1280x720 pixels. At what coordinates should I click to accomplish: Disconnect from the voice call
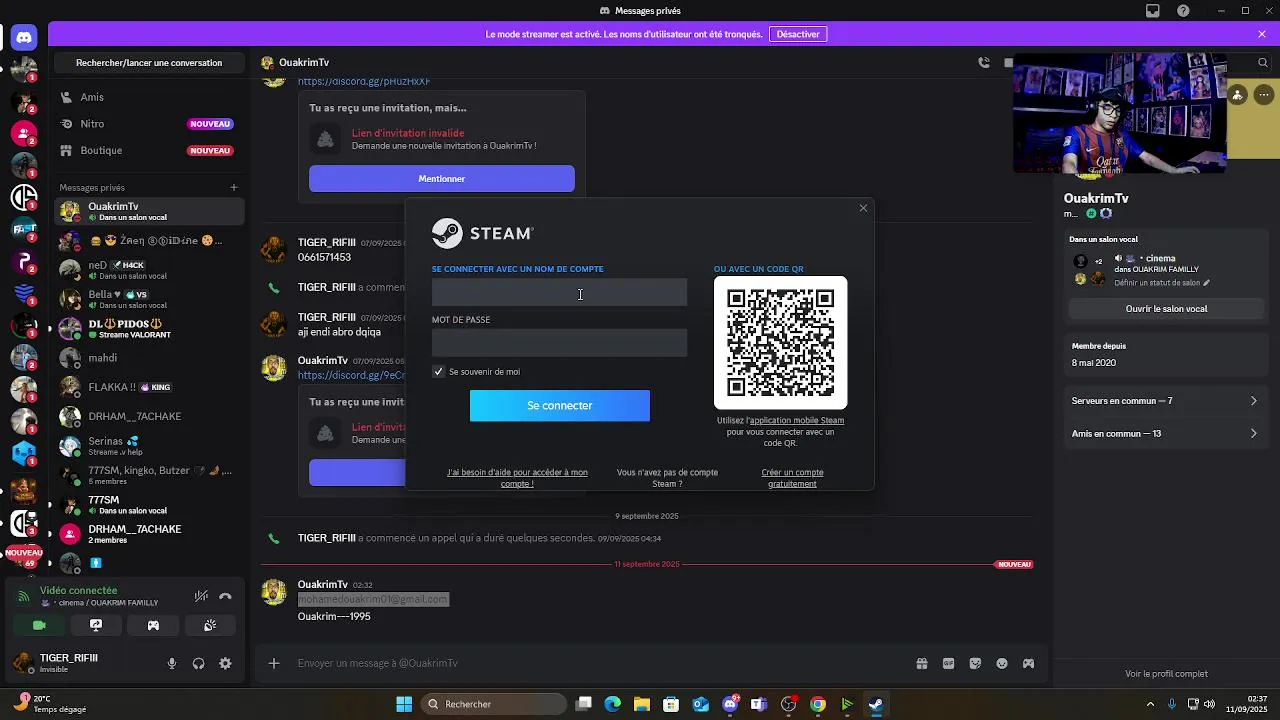(x=225, y=596)
